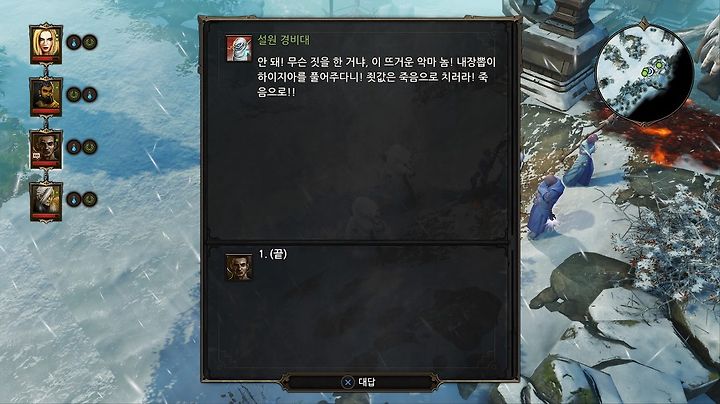
Task: Select the white-haired character's party portrait
Action: coord(45,201)
